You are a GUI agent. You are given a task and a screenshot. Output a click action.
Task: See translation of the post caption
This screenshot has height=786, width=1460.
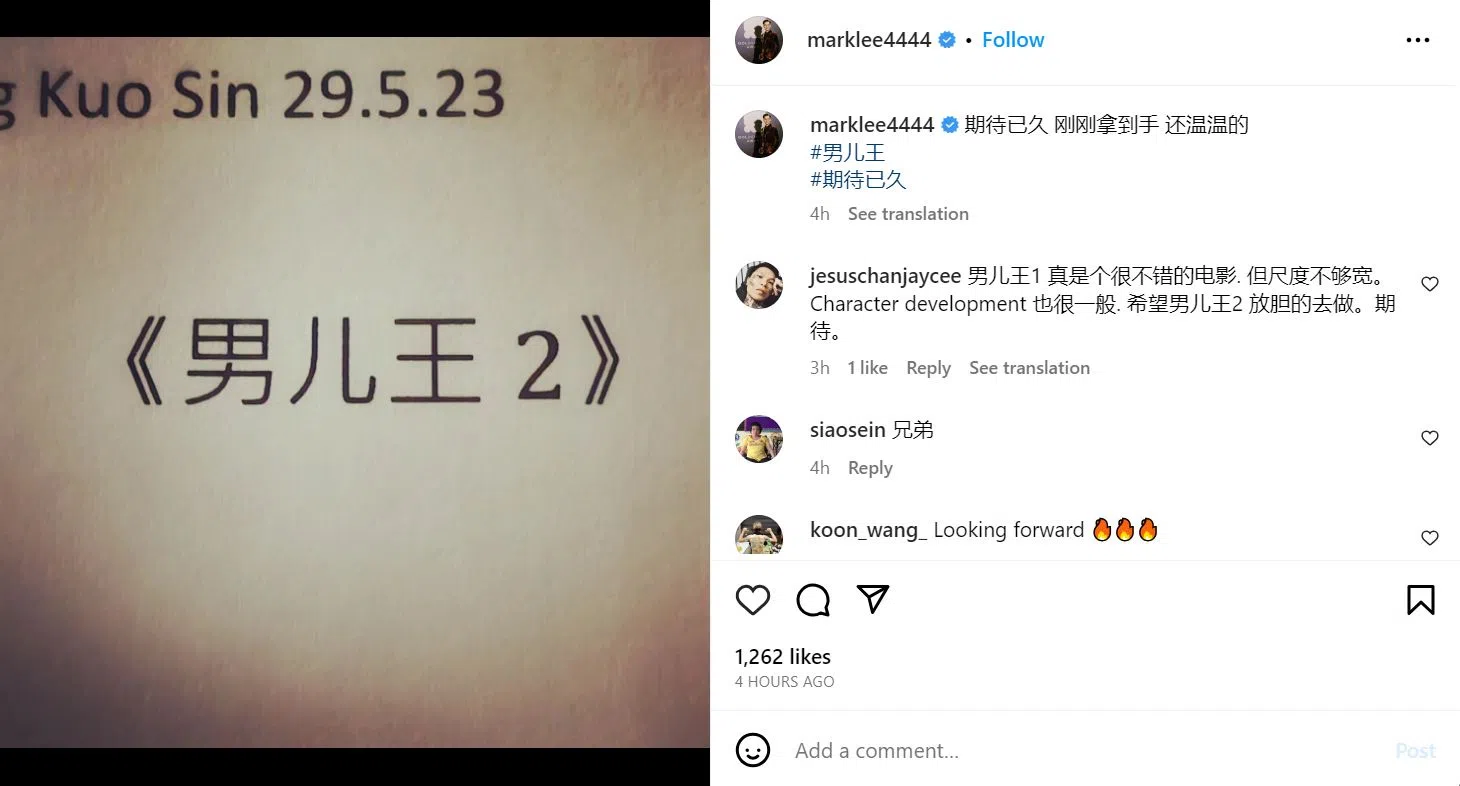tap(908, 214)
